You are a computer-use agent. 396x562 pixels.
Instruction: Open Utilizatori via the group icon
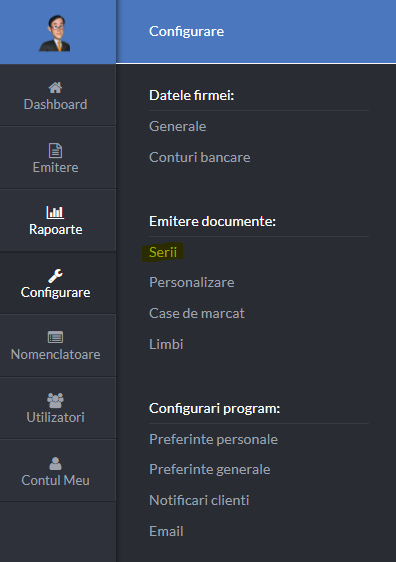pos(55,400)
